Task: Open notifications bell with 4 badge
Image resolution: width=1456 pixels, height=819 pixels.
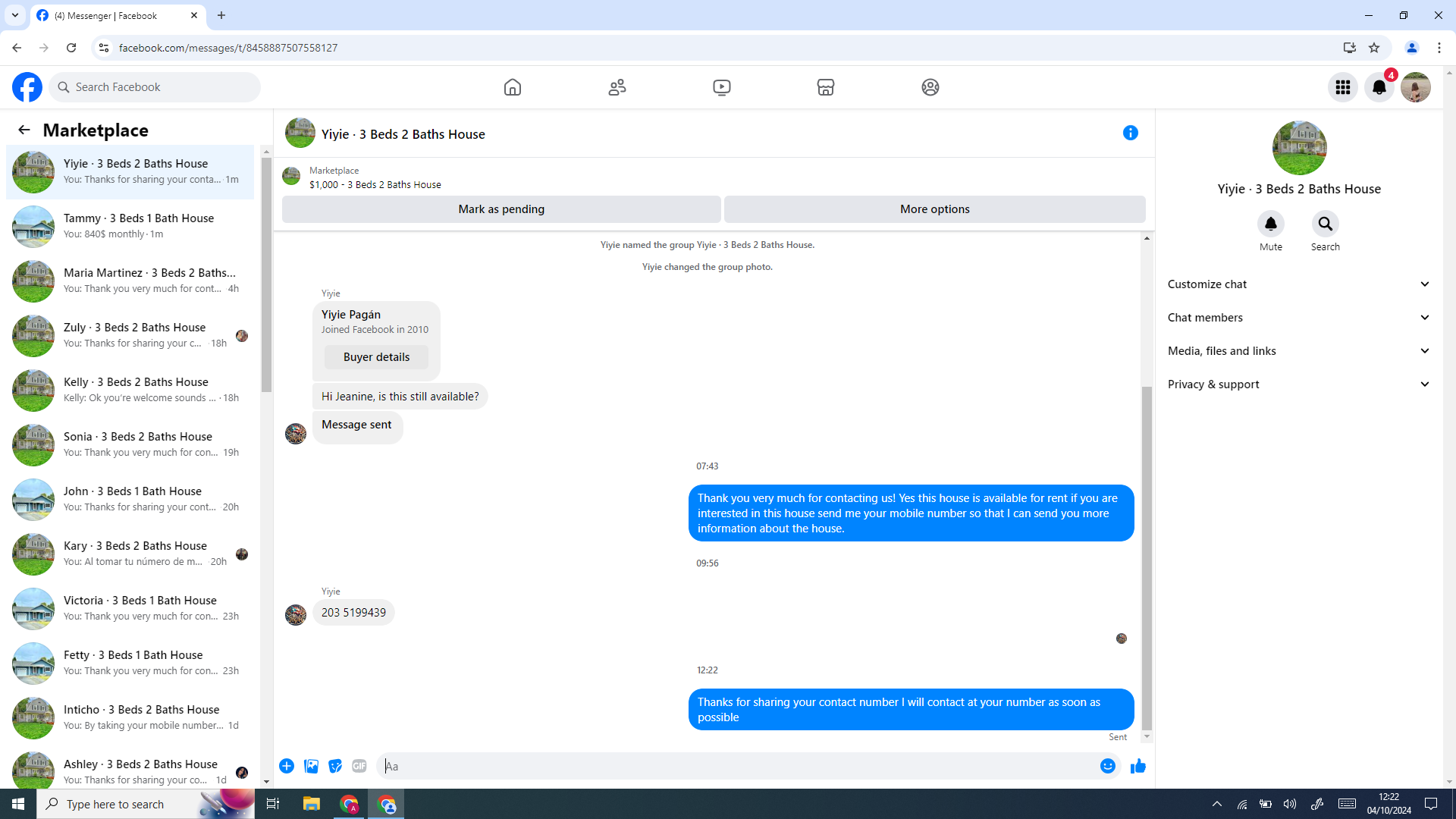Action: [x=1379, y=87]
